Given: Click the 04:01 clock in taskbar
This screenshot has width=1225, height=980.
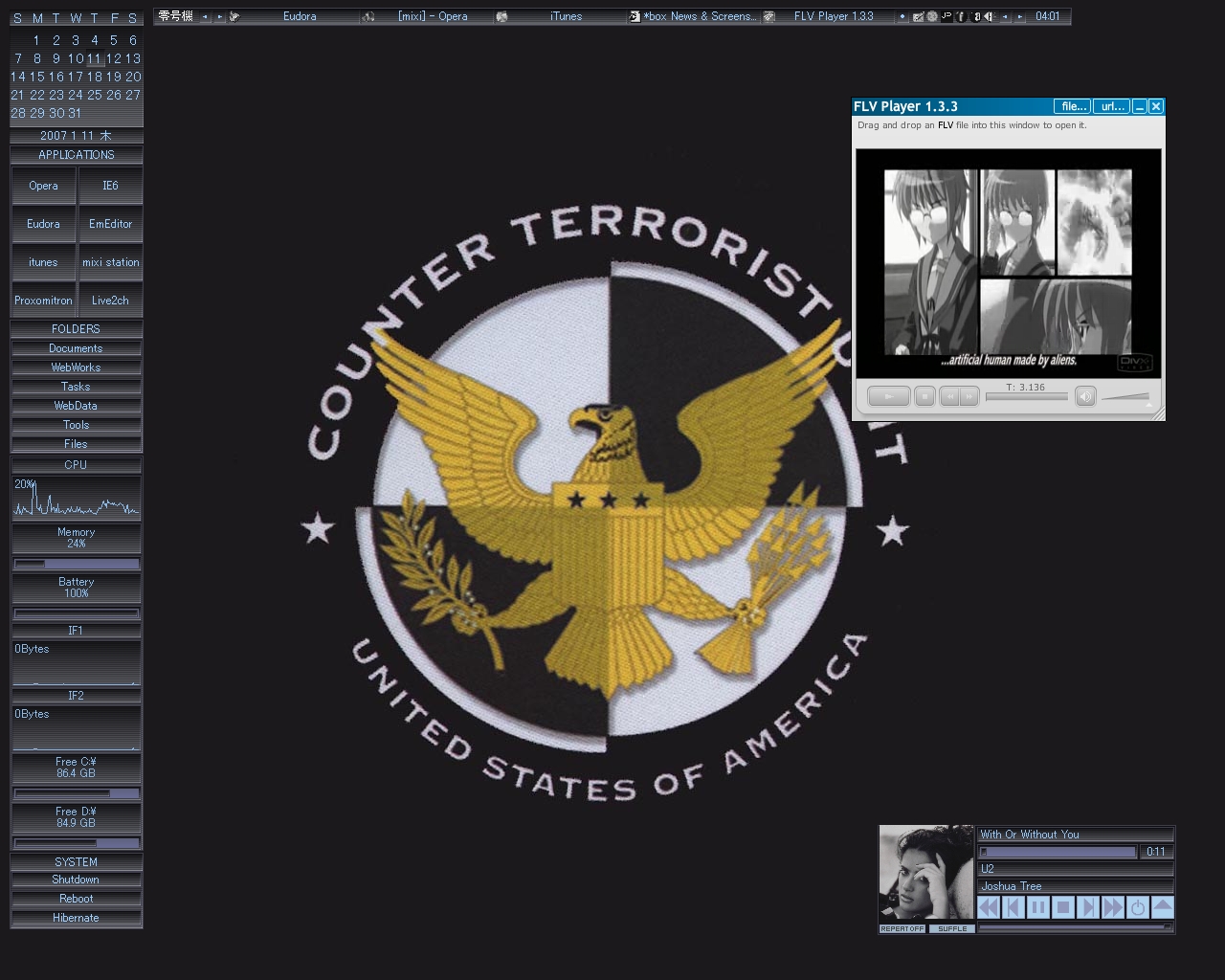Looking at the screenshot, I should coord(1048,16).
